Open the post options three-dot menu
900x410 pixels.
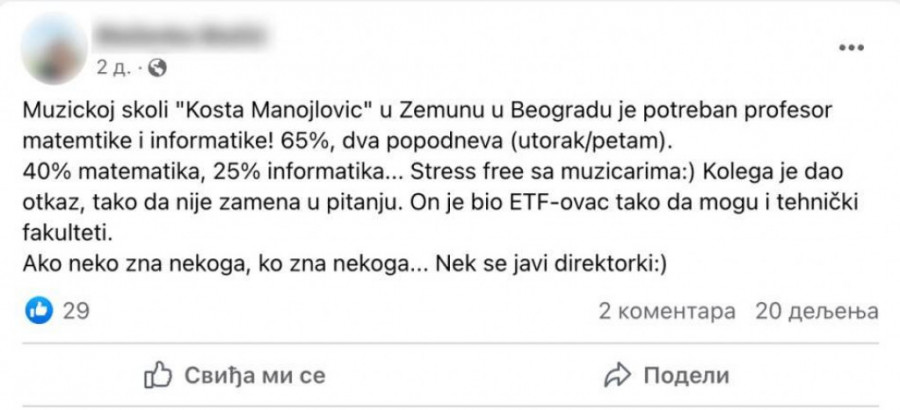[x=851, y=48]
